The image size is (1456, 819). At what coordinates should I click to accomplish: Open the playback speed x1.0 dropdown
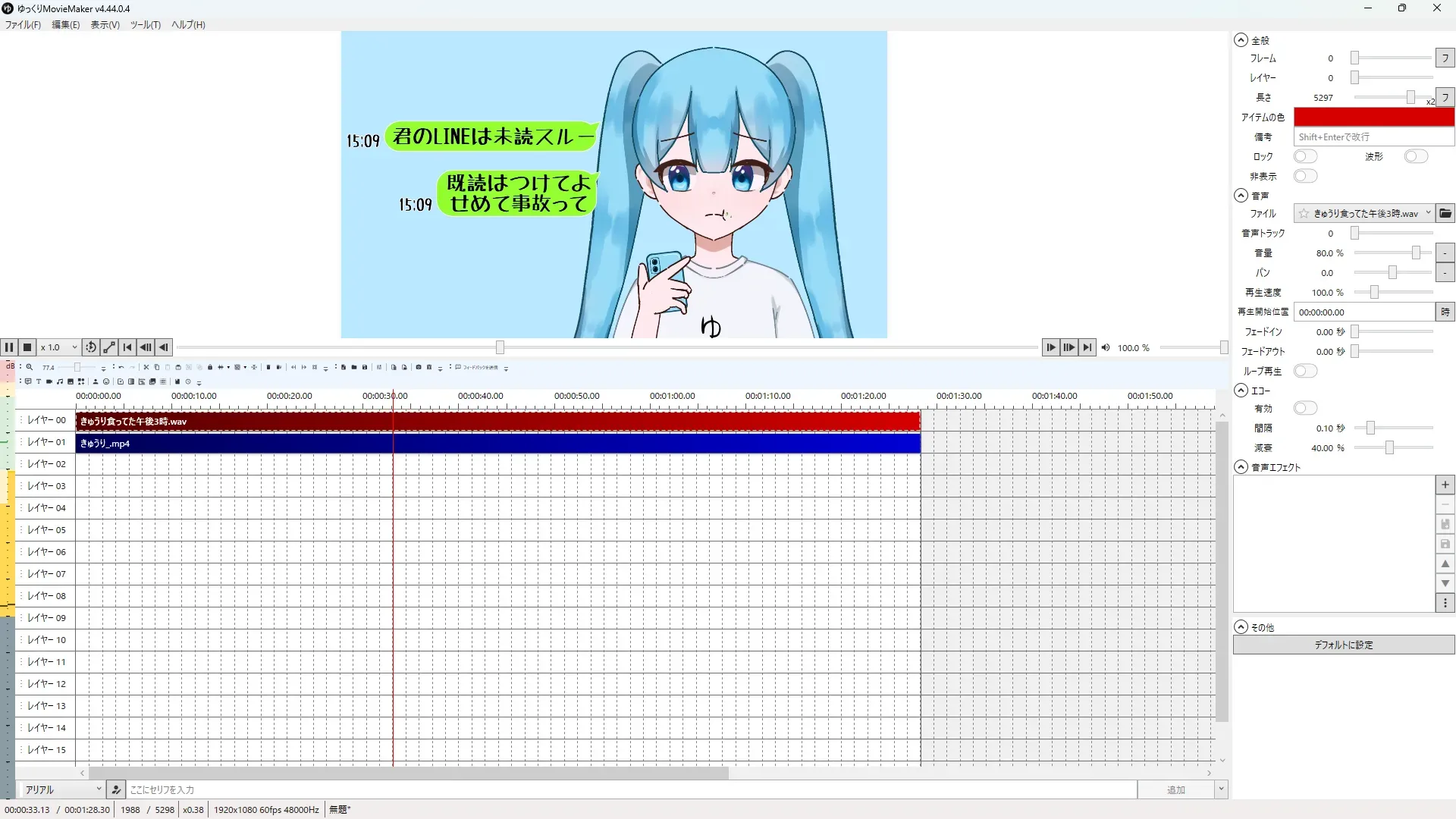tap(59, 347)
